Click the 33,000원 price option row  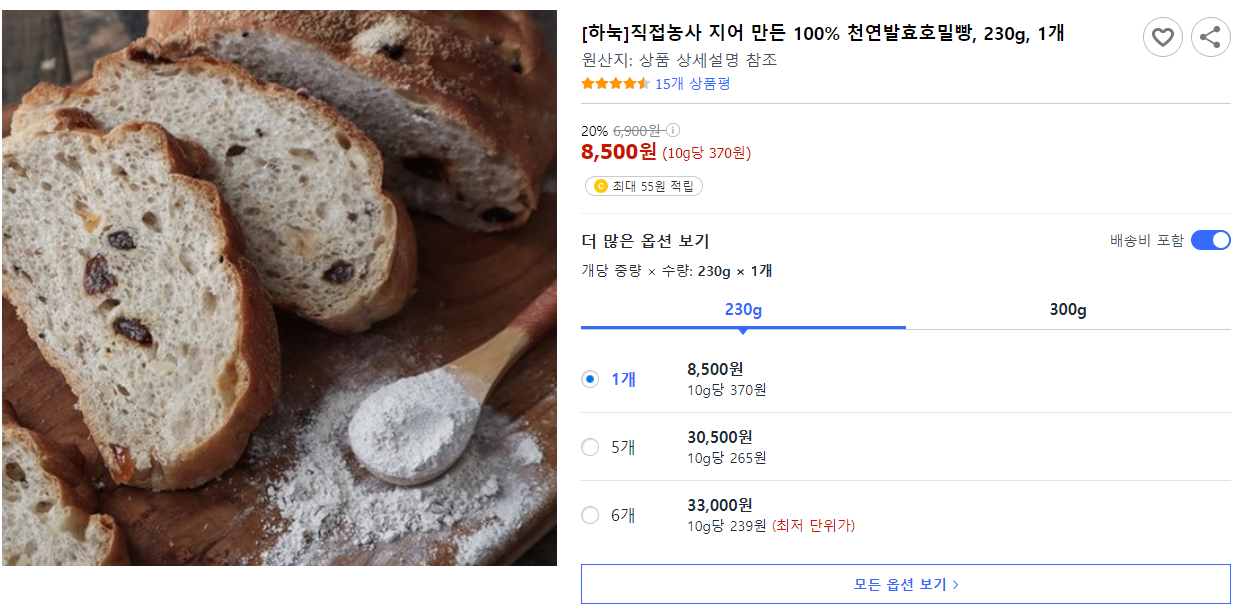(x=906, y=515)
